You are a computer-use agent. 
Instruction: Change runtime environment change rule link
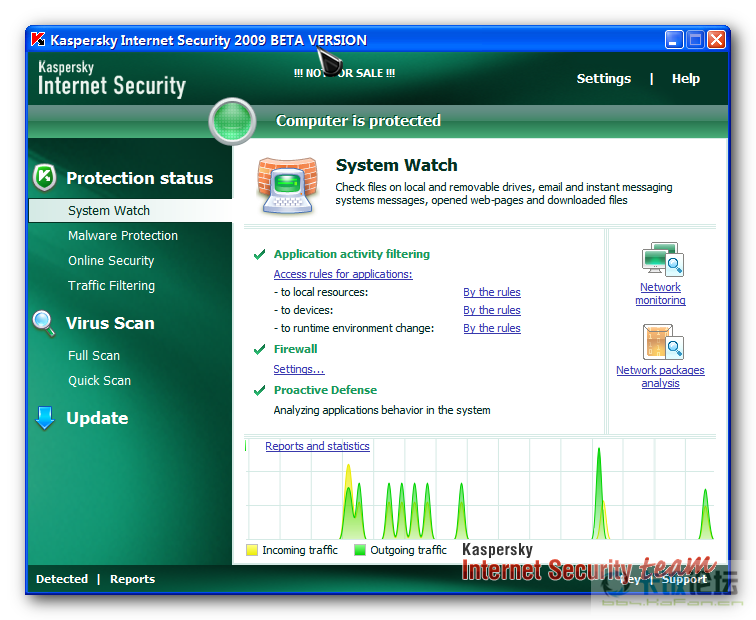pos(492,328)
